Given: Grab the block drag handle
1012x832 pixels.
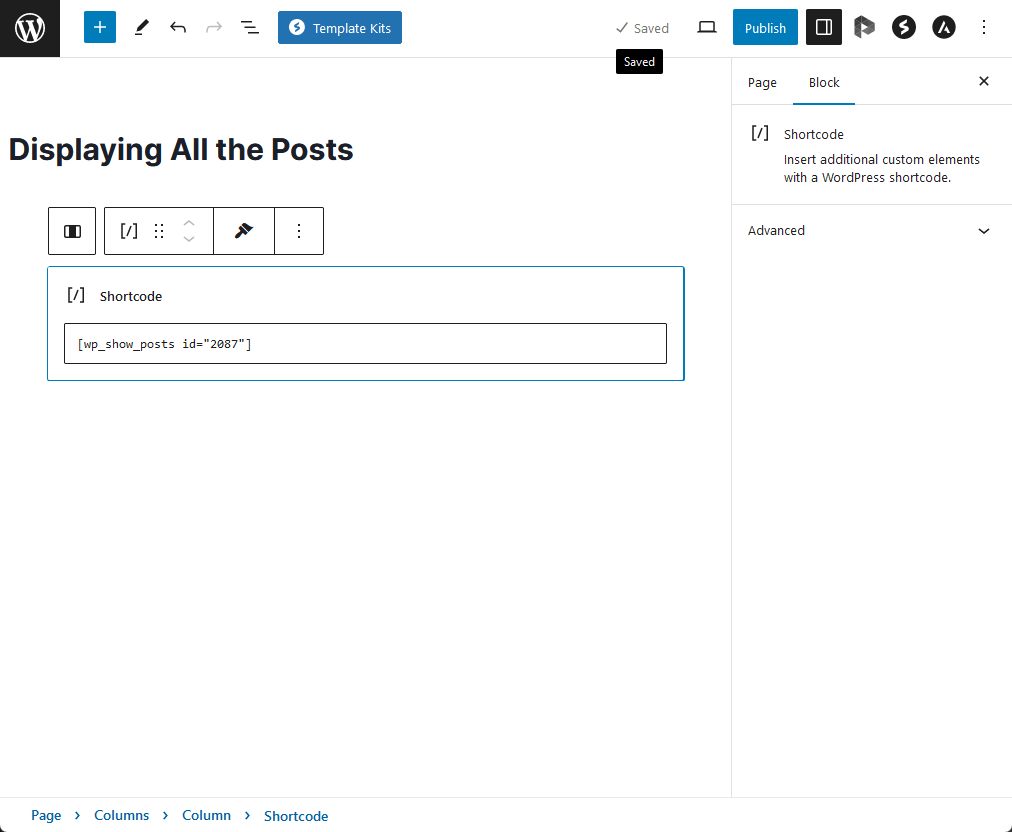Looking at the screenshot, I should coord(159,231).
